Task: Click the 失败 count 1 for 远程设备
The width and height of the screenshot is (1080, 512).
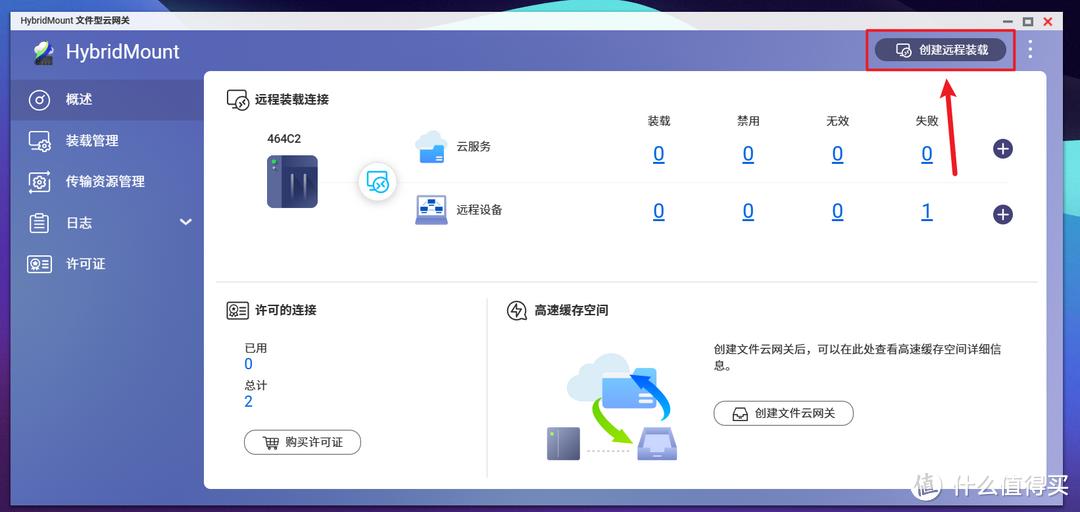Action: pos(927,211)
